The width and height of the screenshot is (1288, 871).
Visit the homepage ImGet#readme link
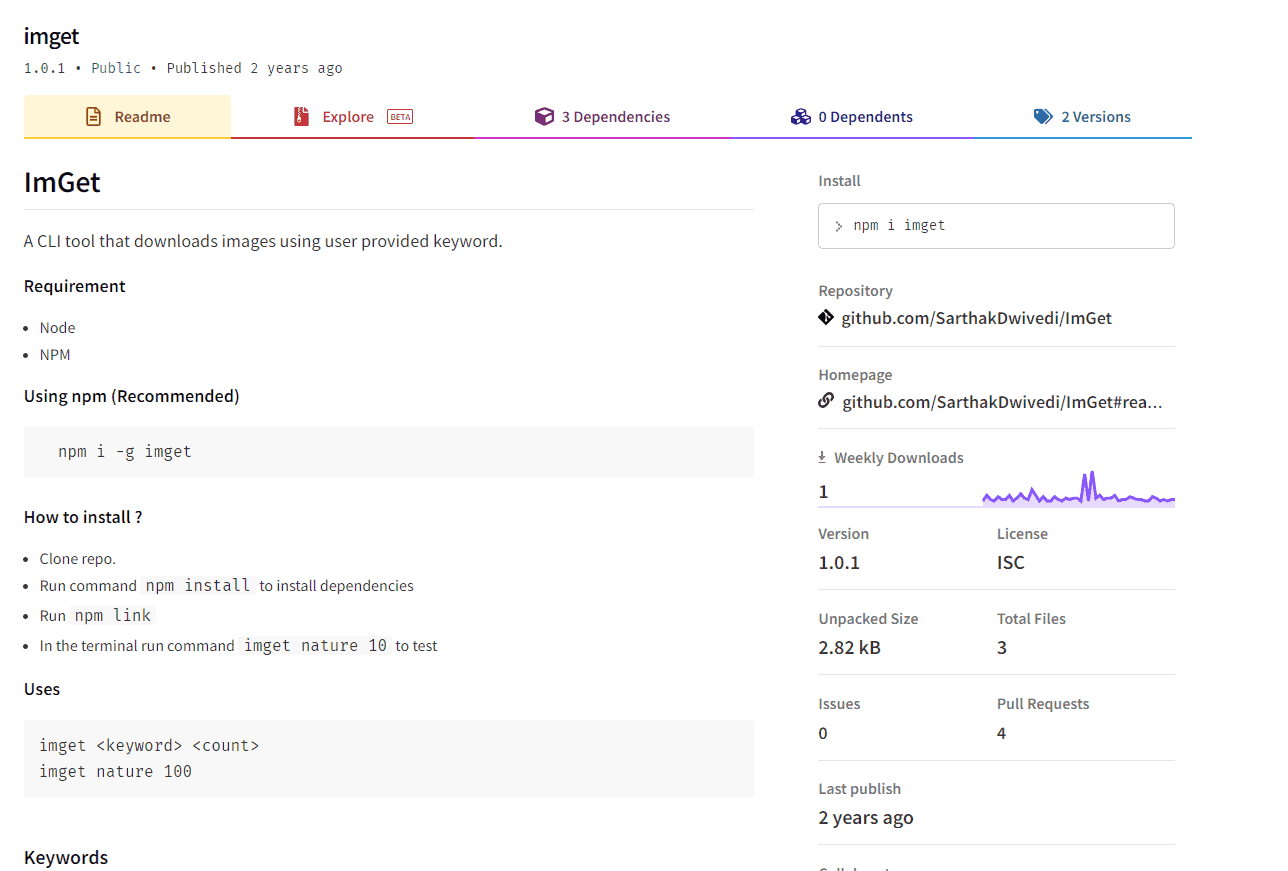coord(1002,402)
